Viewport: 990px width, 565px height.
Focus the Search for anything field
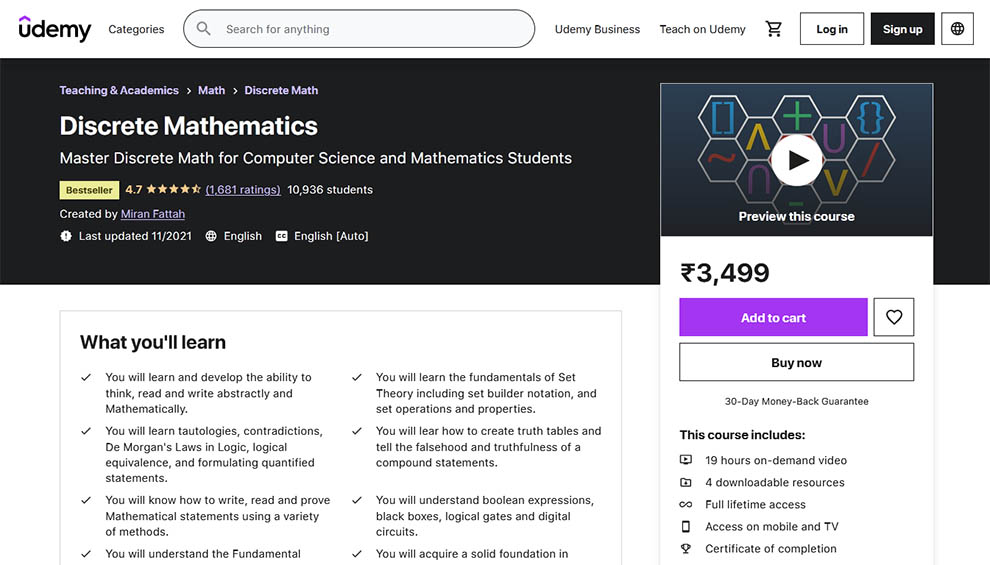(359, 29)
